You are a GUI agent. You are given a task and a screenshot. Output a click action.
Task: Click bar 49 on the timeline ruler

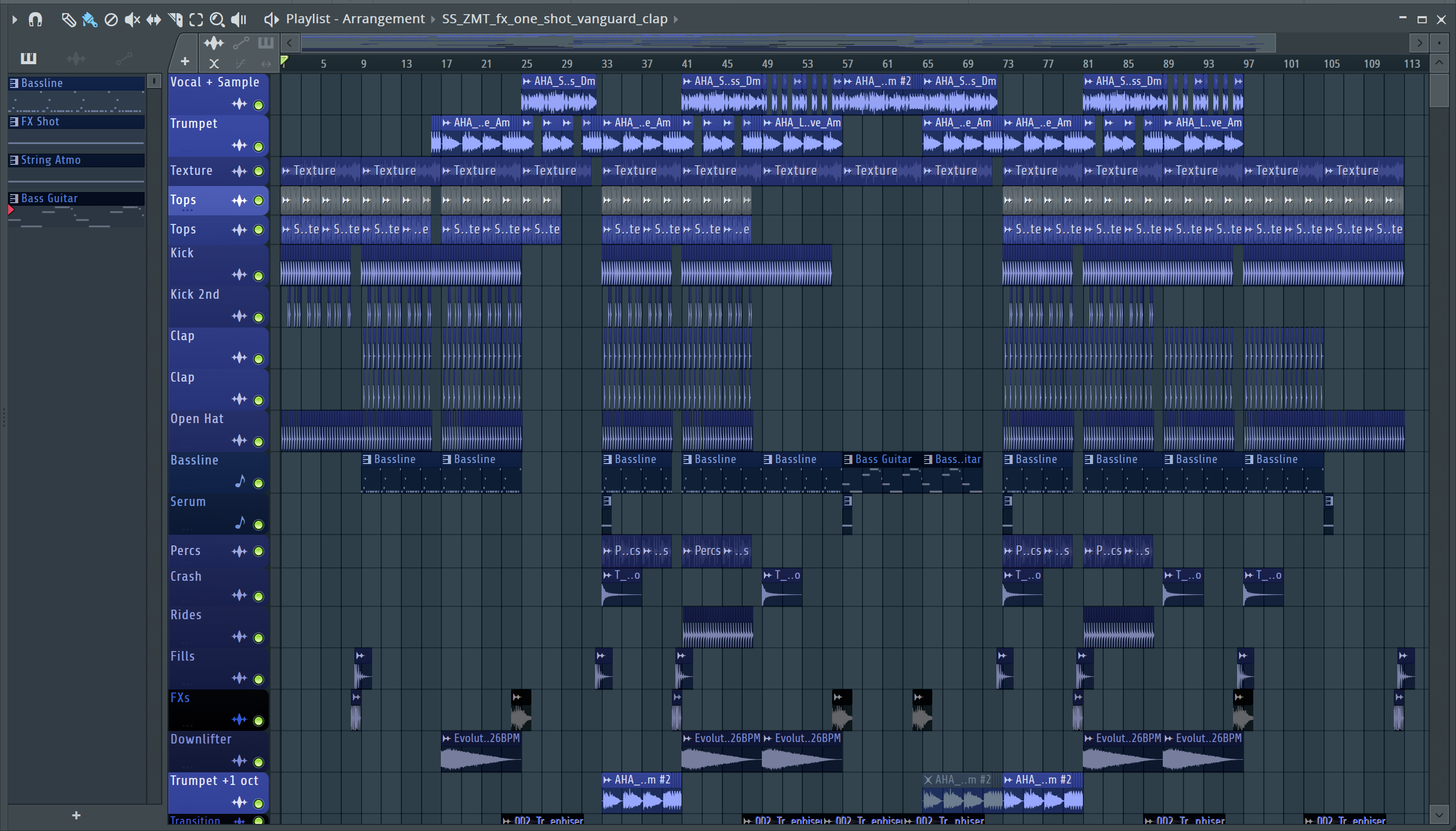point(767,64)
